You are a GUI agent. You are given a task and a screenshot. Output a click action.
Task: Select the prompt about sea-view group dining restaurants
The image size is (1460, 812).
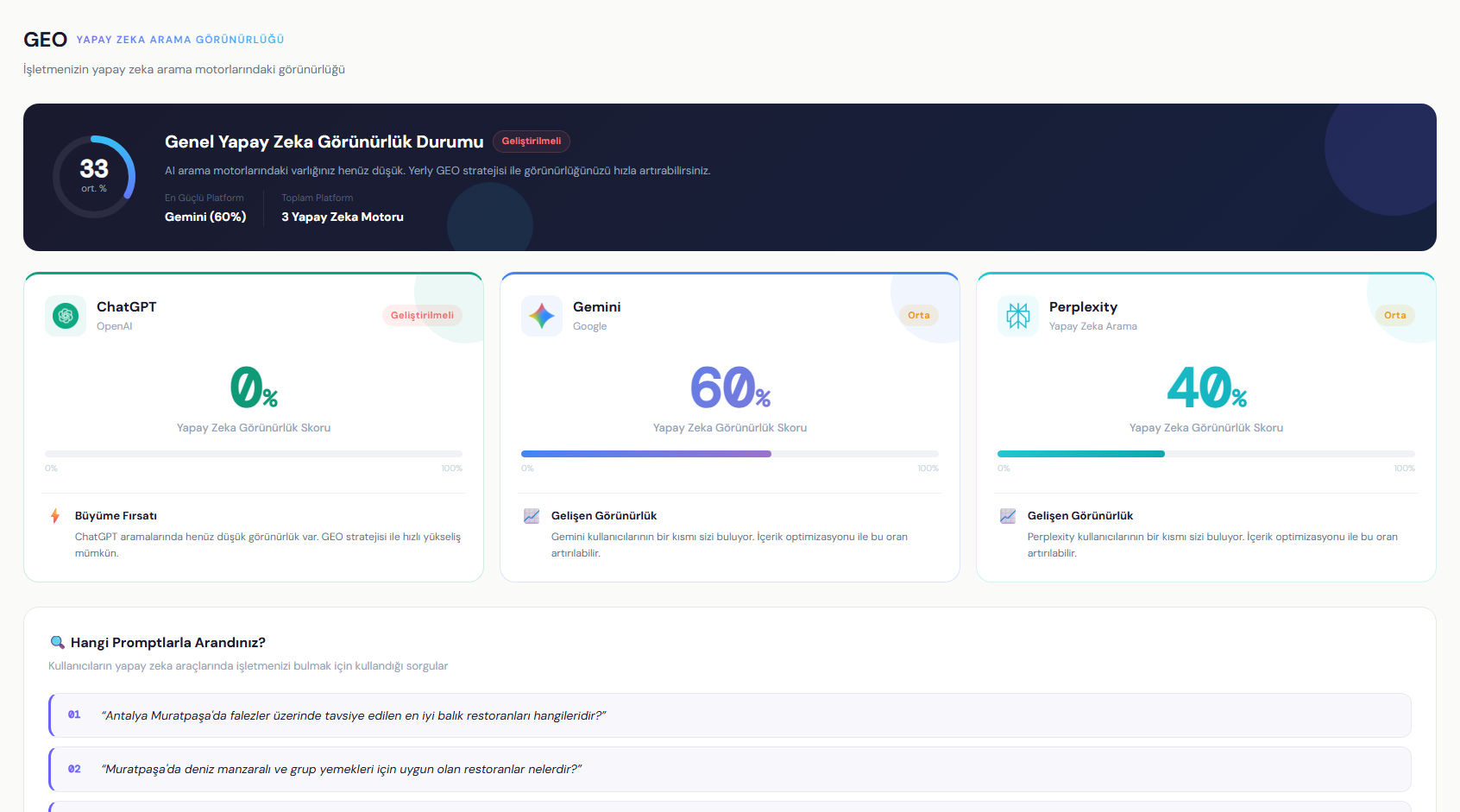click(x=730, y=769)
